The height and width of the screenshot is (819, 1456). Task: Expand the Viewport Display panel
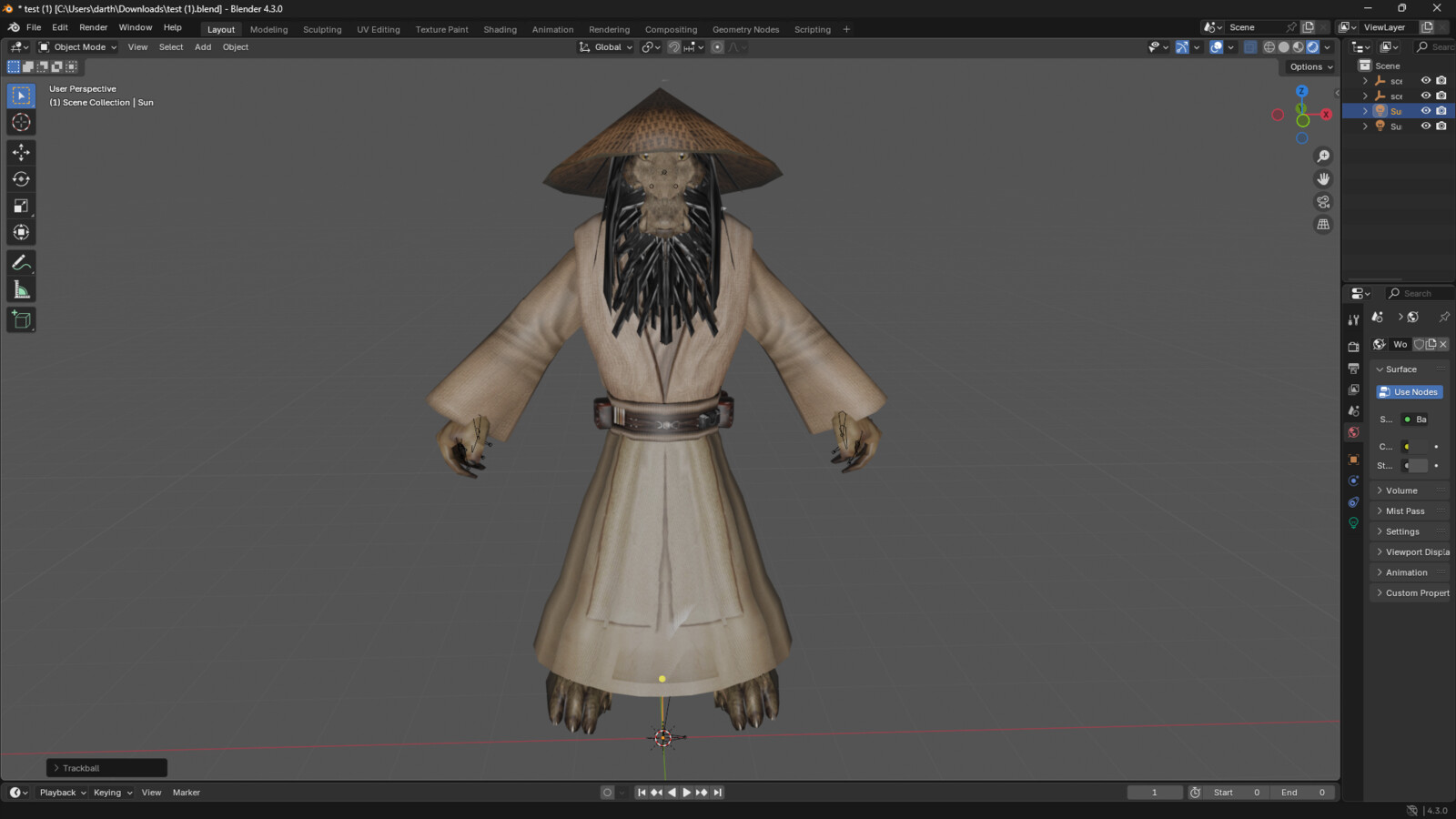pos(1409,552)
